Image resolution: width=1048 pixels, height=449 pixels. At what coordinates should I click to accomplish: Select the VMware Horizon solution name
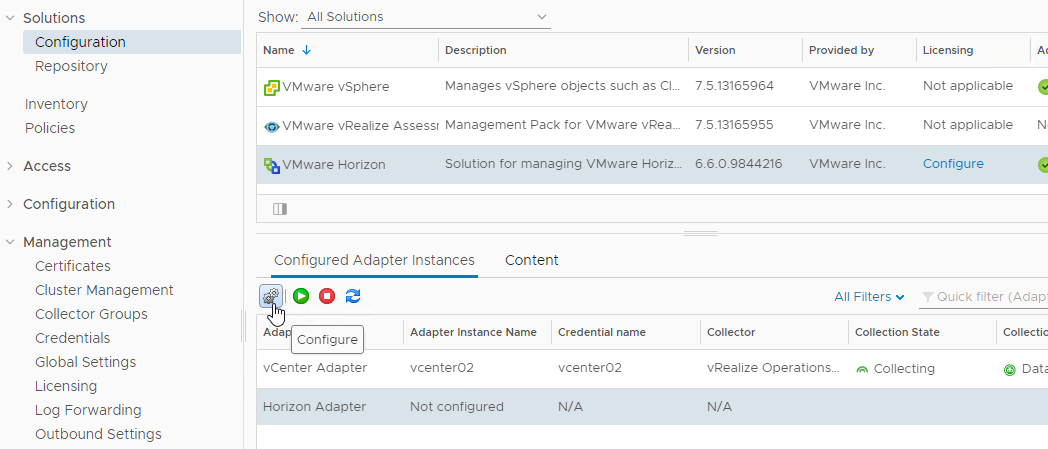point(334,164)
